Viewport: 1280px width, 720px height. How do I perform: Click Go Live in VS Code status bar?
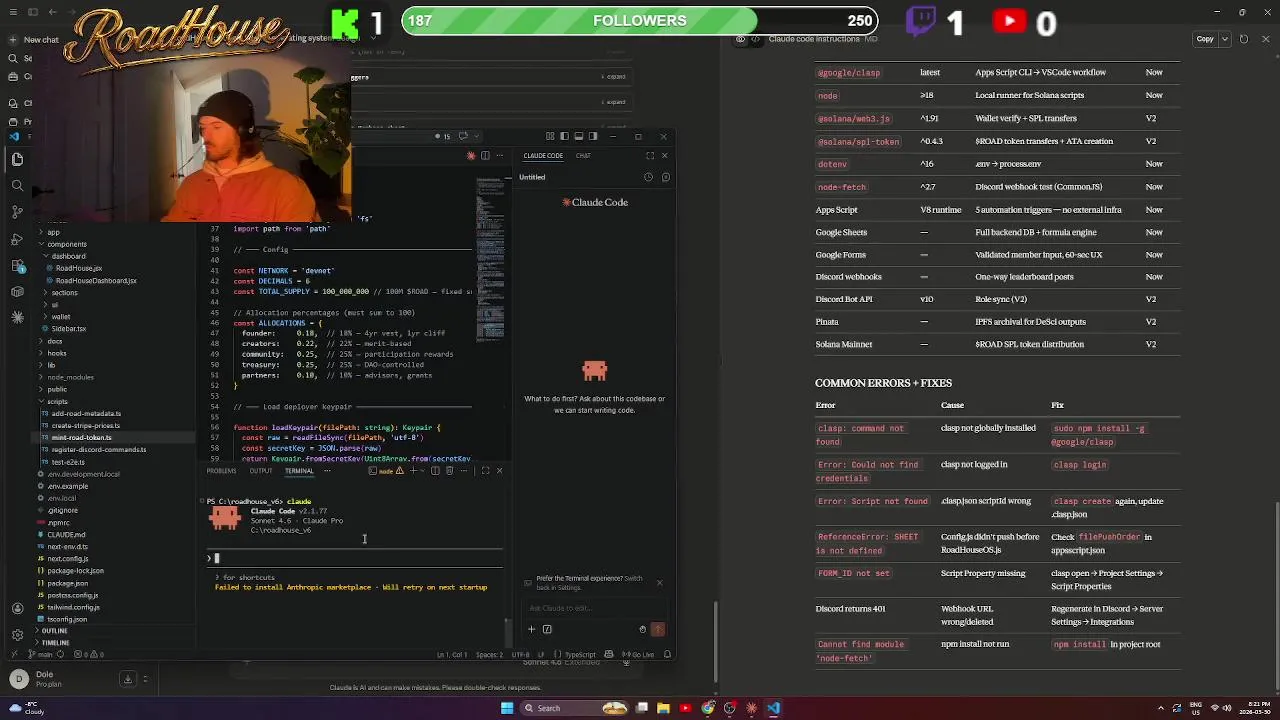tap(637, 655)
